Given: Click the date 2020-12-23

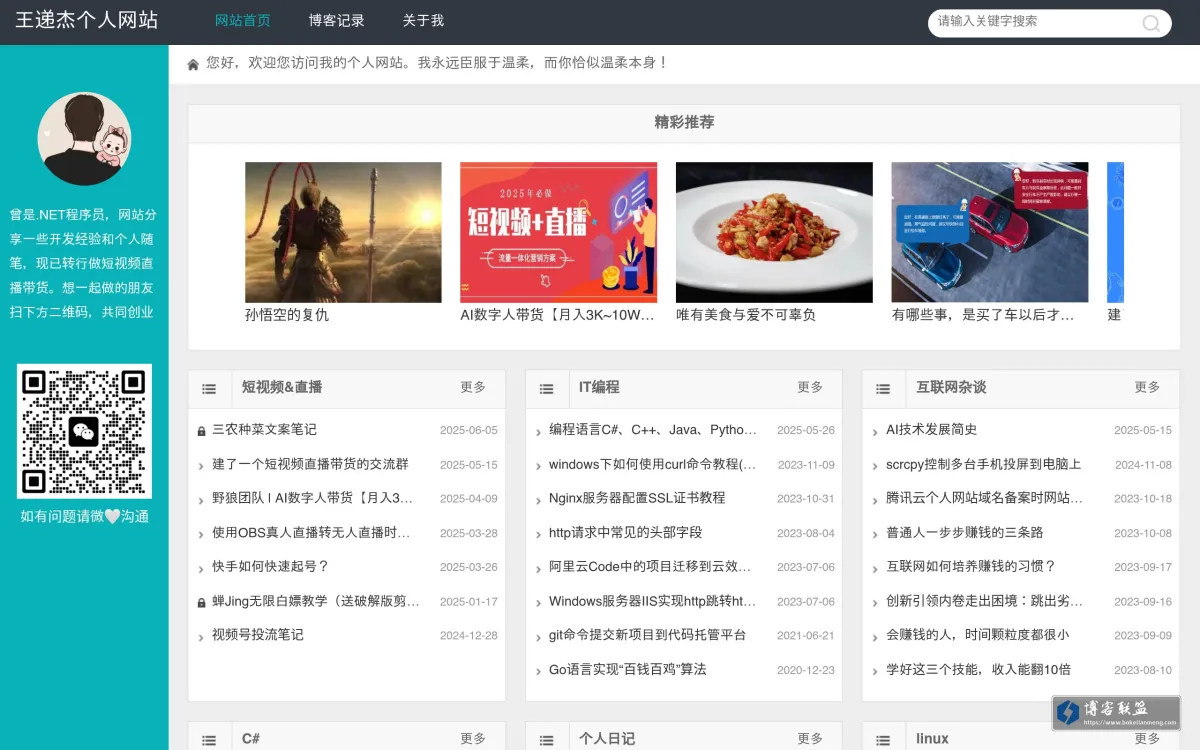Looking at the screenshot, I should [806, 671].
